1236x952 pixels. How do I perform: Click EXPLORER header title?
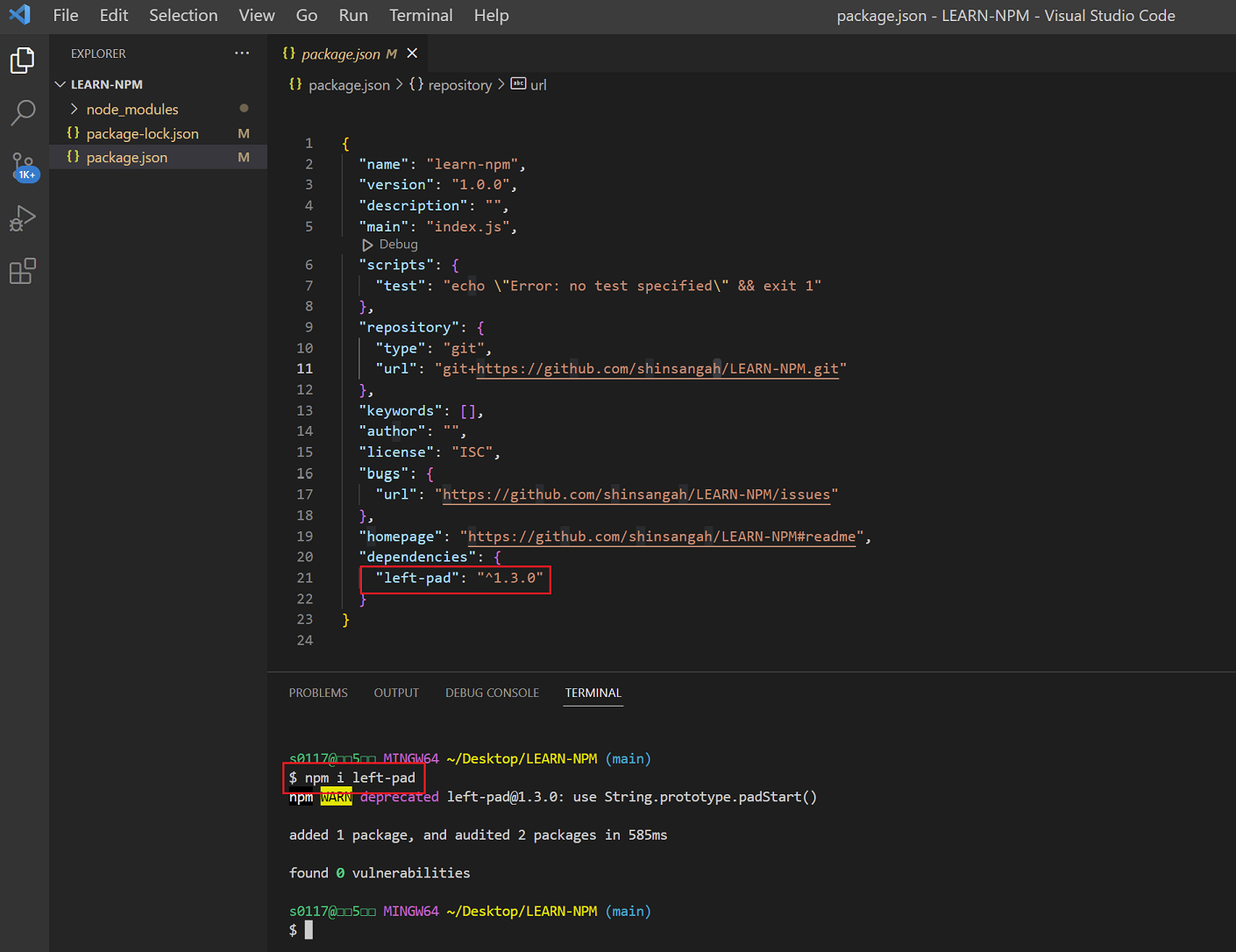[98, 53]
